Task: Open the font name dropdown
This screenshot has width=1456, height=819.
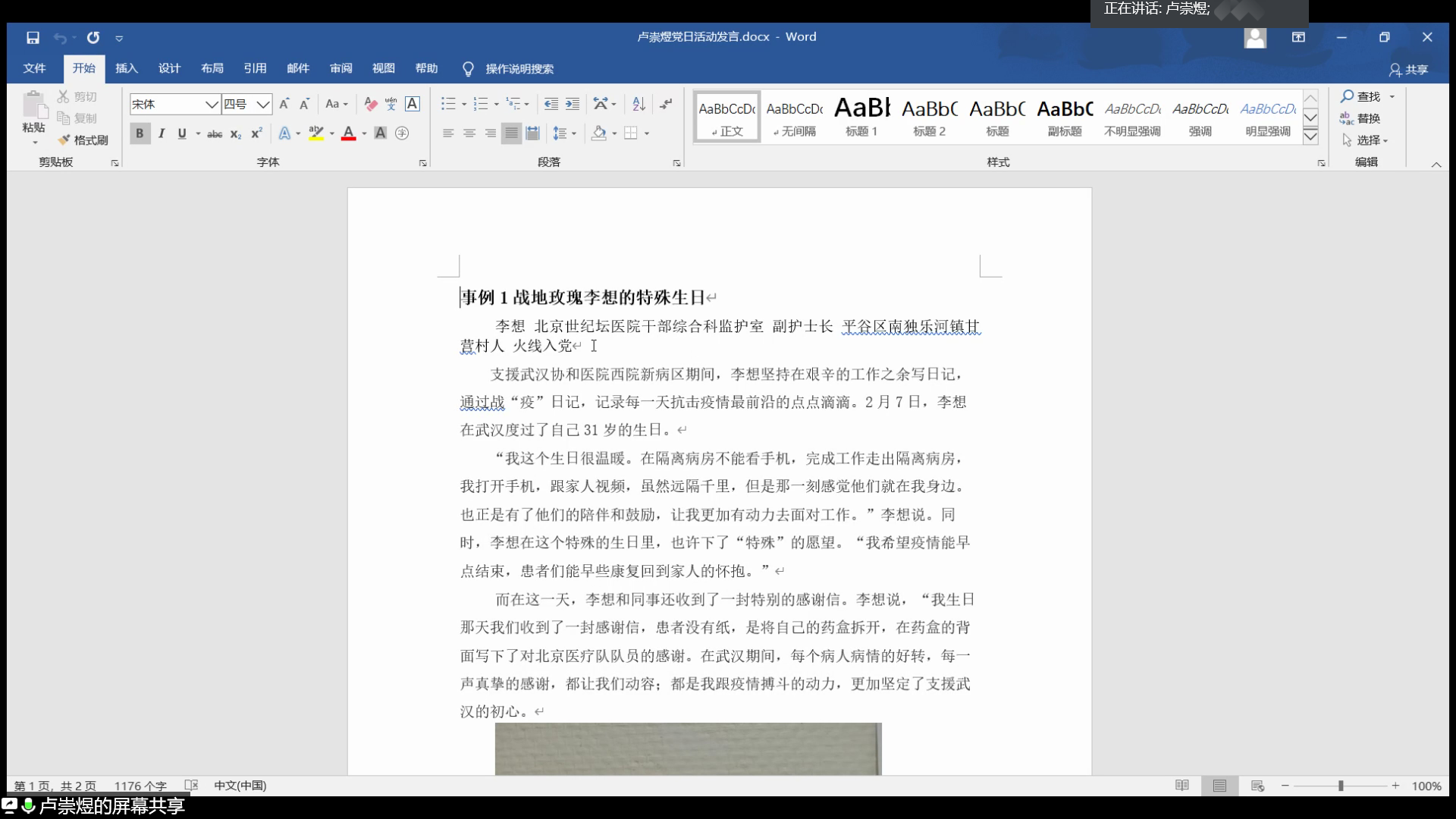Action: click(212, 105)
